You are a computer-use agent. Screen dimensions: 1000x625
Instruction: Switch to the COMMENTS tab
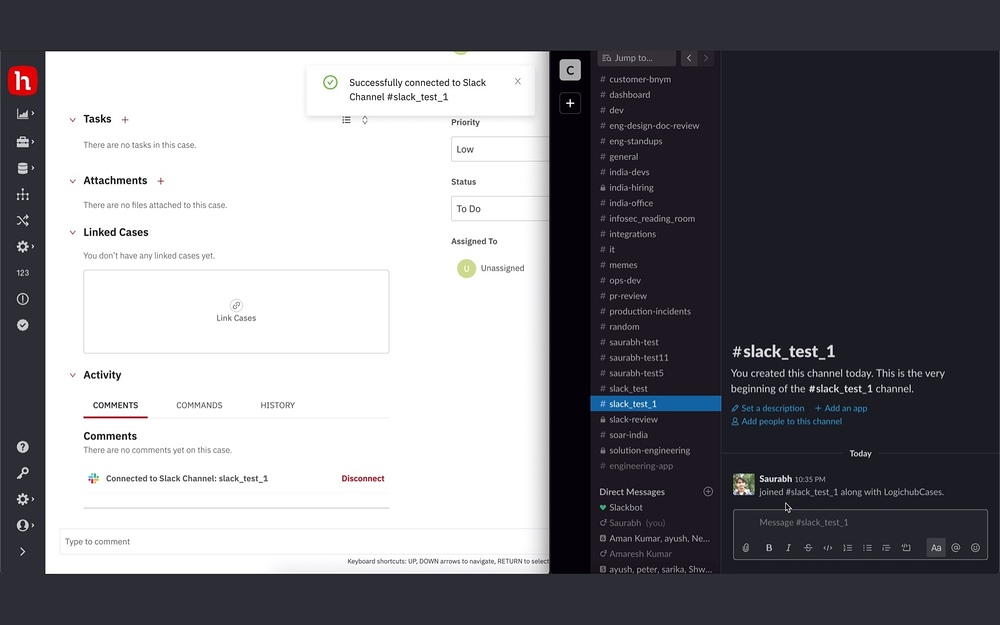[x=115, y=406]
